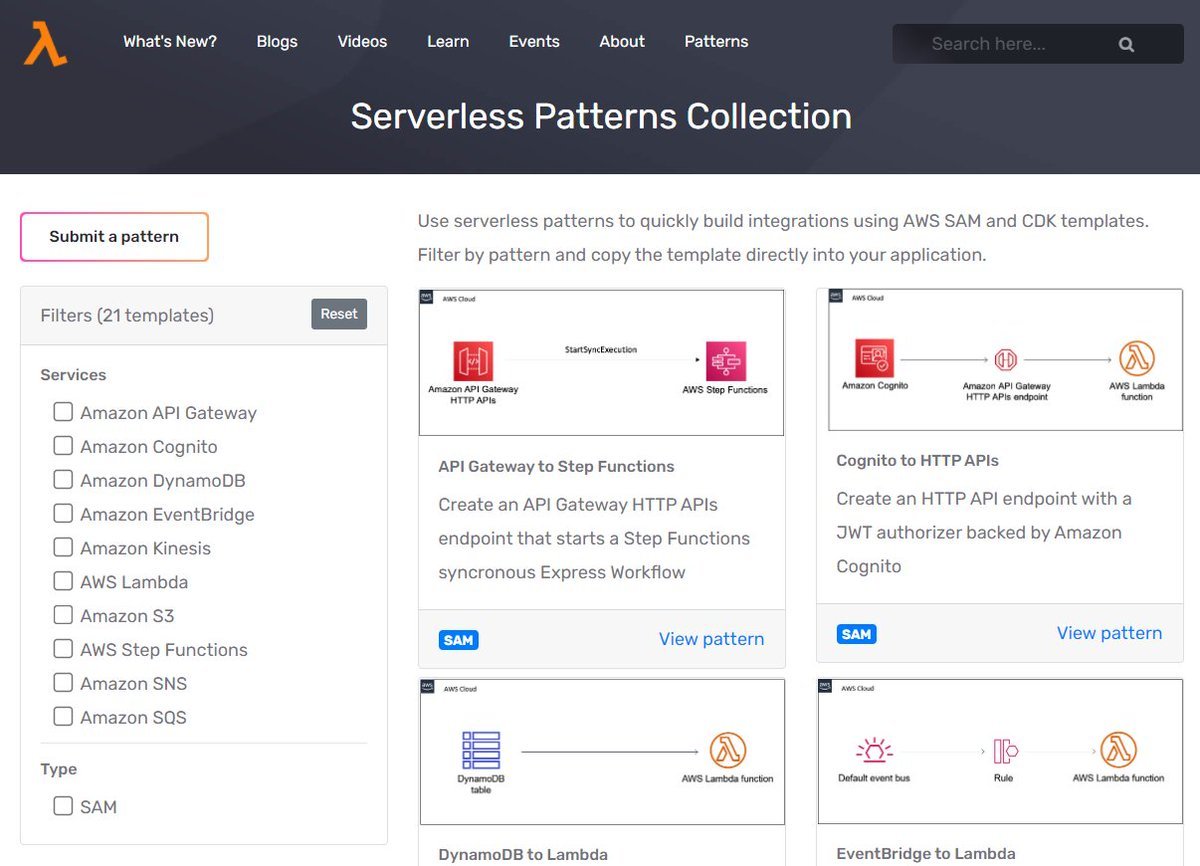Enable the AWS Step Functions filter
Image resolution: width=1200 pixels, height=866 pixels.
click(x=63, y=649)
